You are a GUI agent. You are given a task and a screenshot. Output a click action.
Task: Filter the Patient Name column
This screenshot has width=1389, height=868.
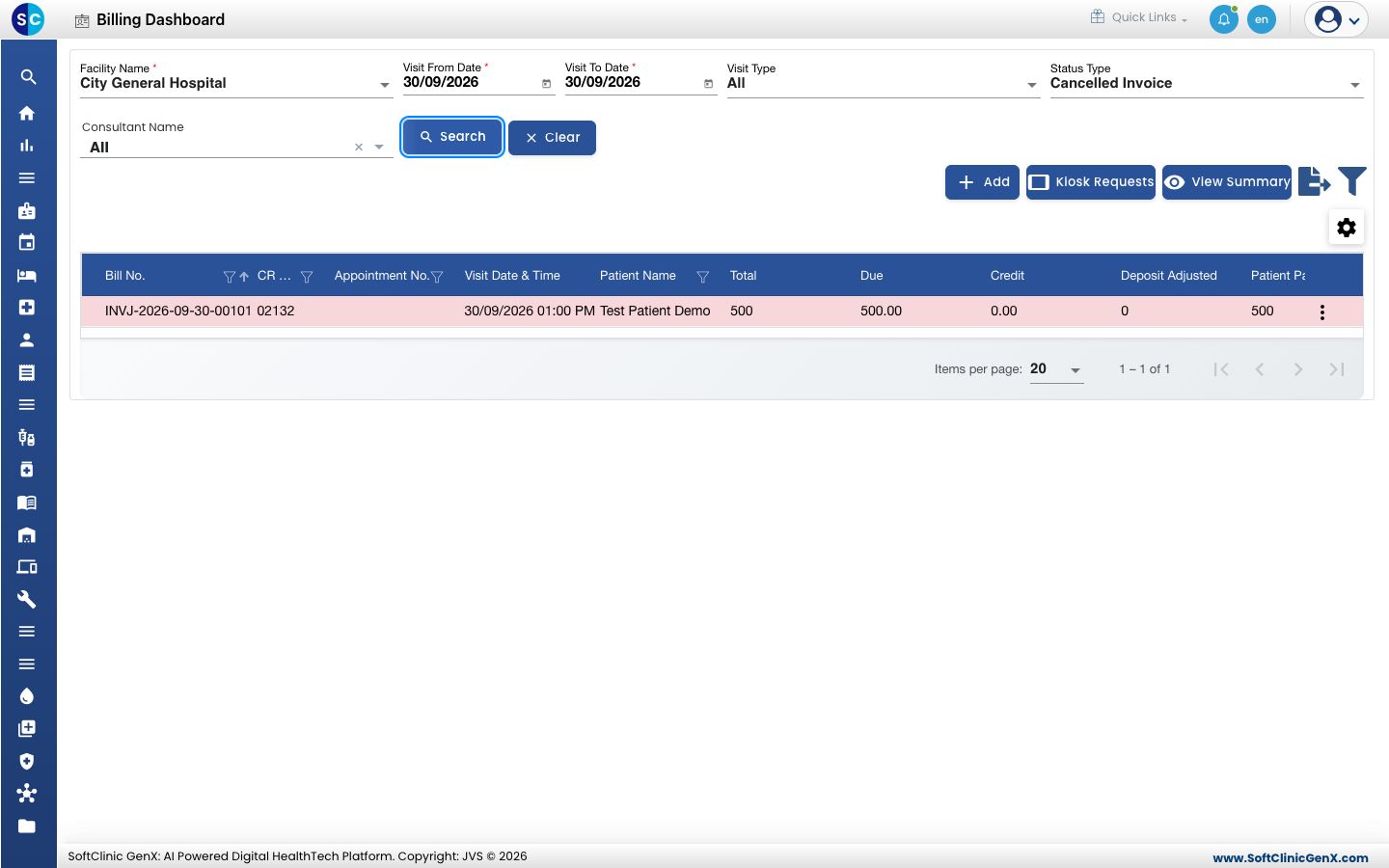tap(703, 277)
